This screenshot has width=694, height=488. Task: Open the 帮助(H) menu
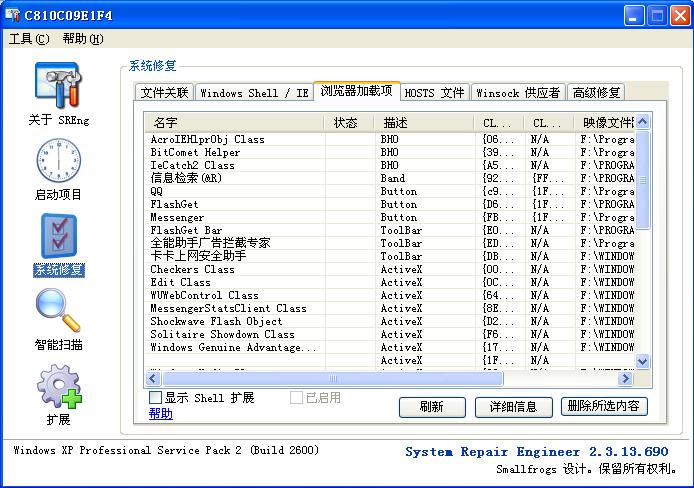click(x=83, y=39)
